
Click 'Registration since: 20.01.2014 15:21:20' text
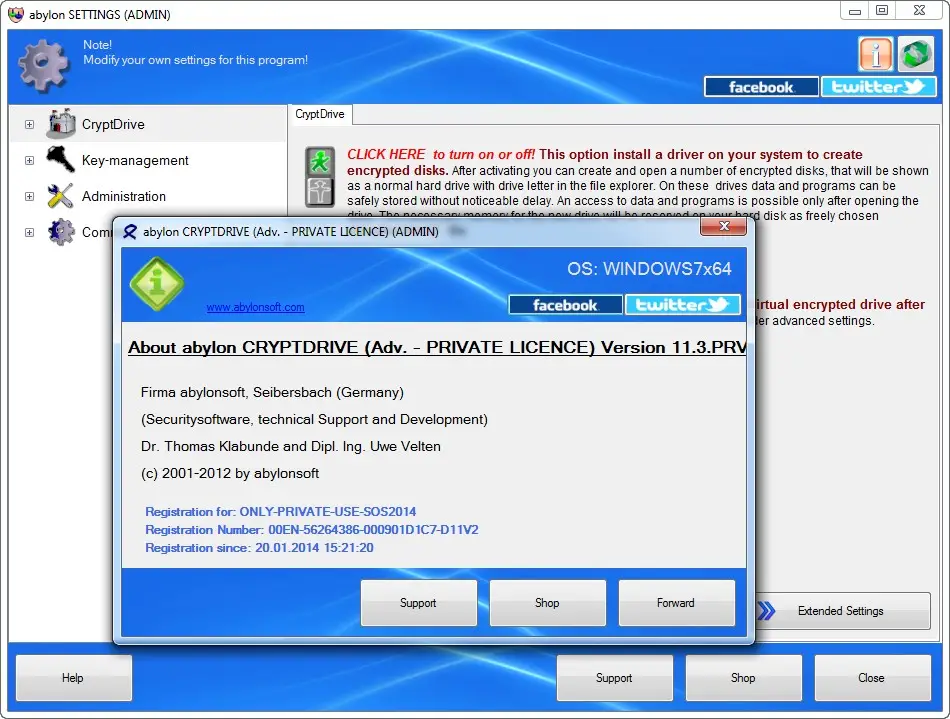259,548
